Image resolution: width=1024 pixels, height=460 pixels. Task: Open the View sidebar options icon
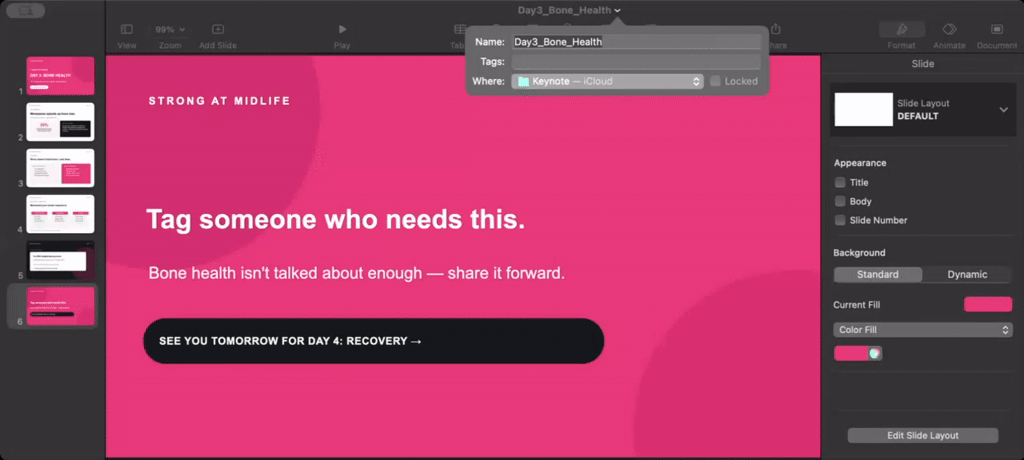point(127,29)
